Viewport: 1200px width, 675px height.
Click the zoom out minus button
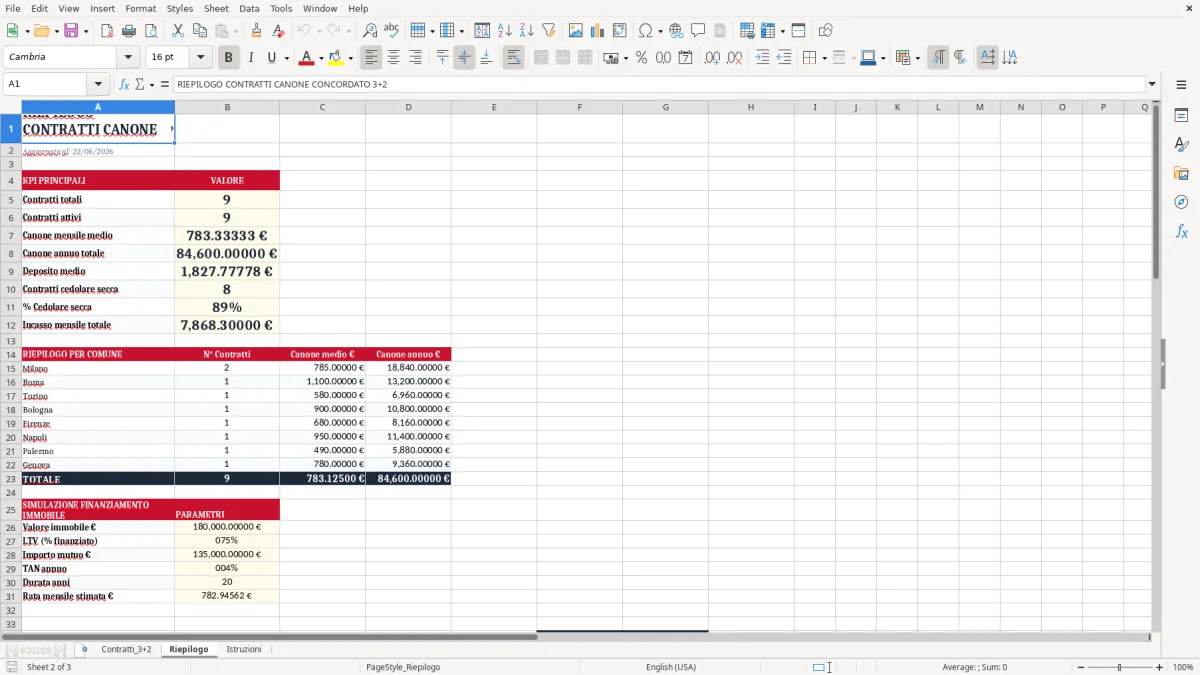1080,667
